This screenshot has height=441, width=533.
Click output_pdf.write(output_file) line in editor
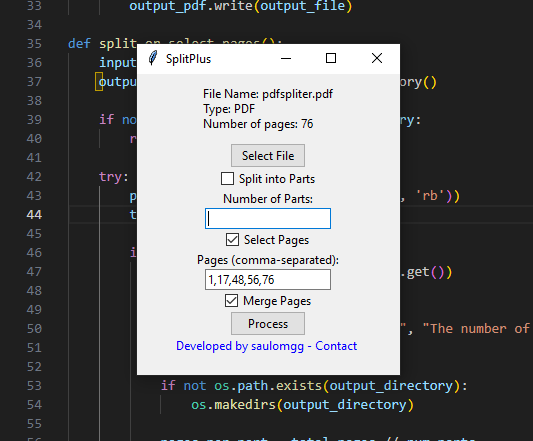241,6
